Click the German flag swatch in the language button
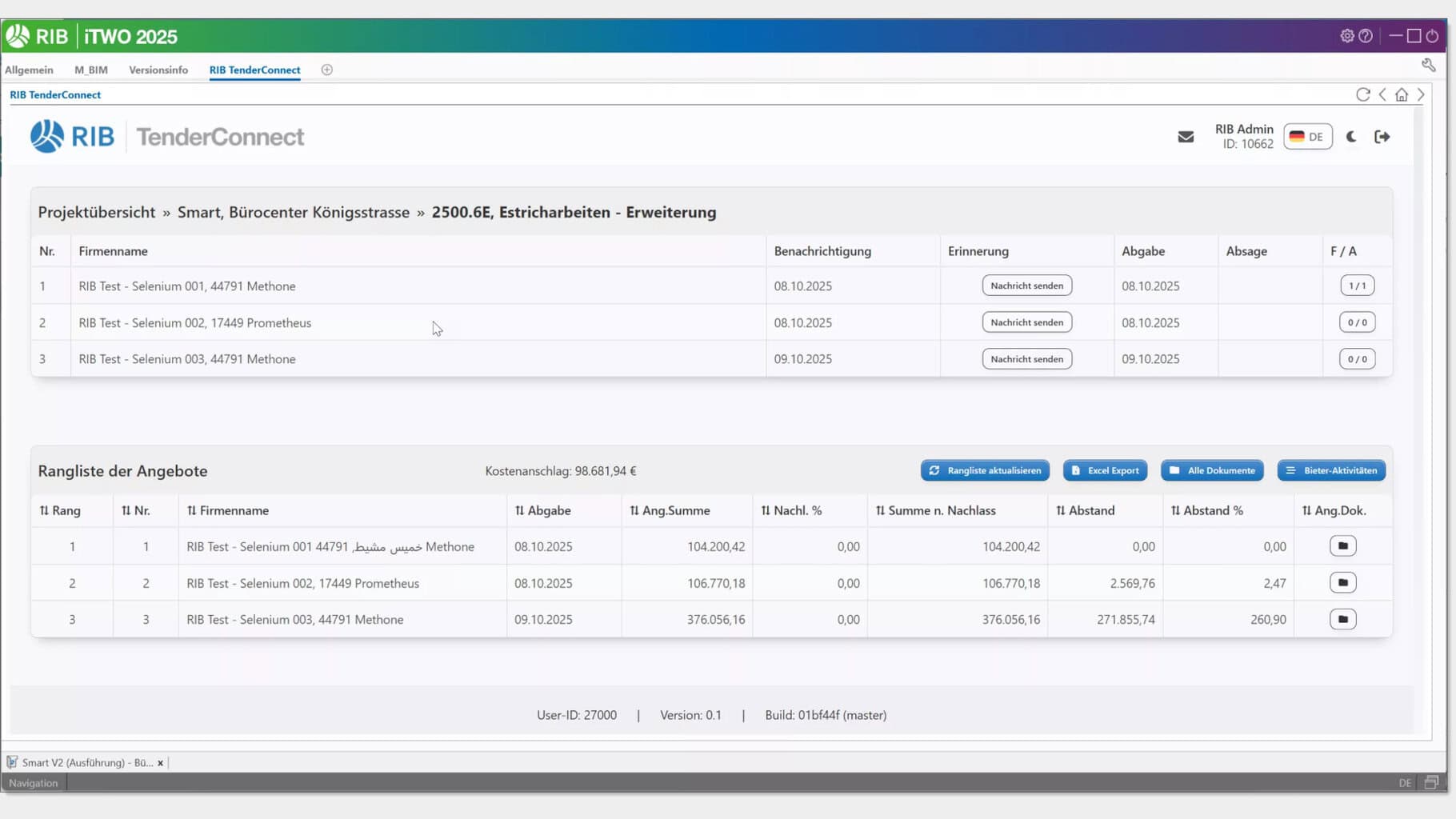 coord(1296,137)
